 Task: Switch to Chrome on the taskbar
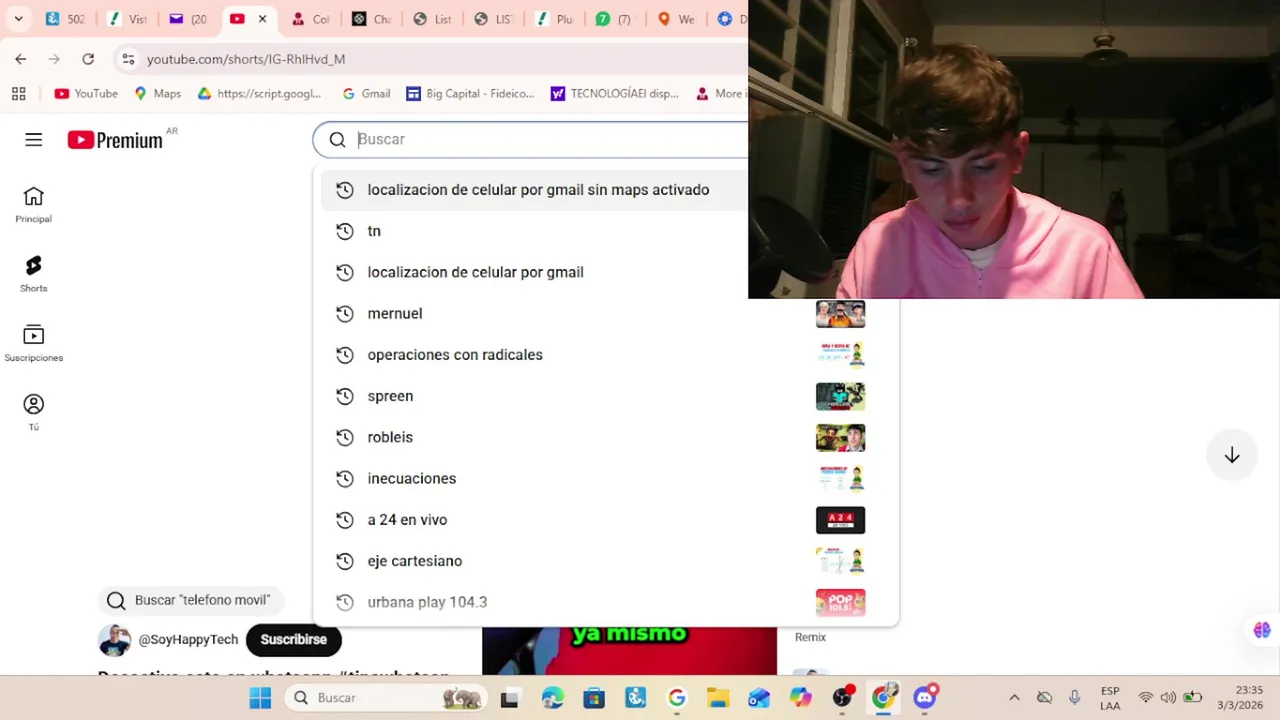coord(884,697)
